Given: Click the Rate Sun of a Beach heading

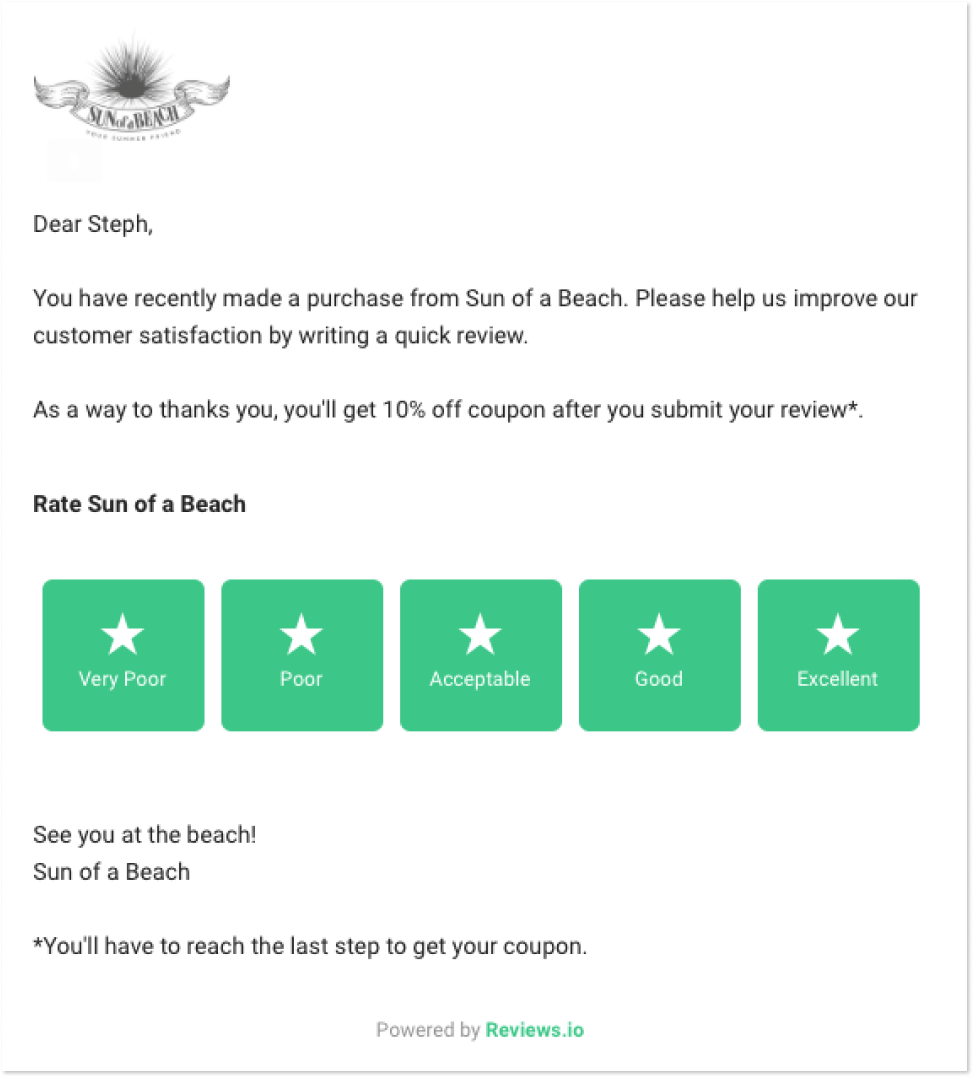Looking at the screenshot, I should tap(139, 504).
